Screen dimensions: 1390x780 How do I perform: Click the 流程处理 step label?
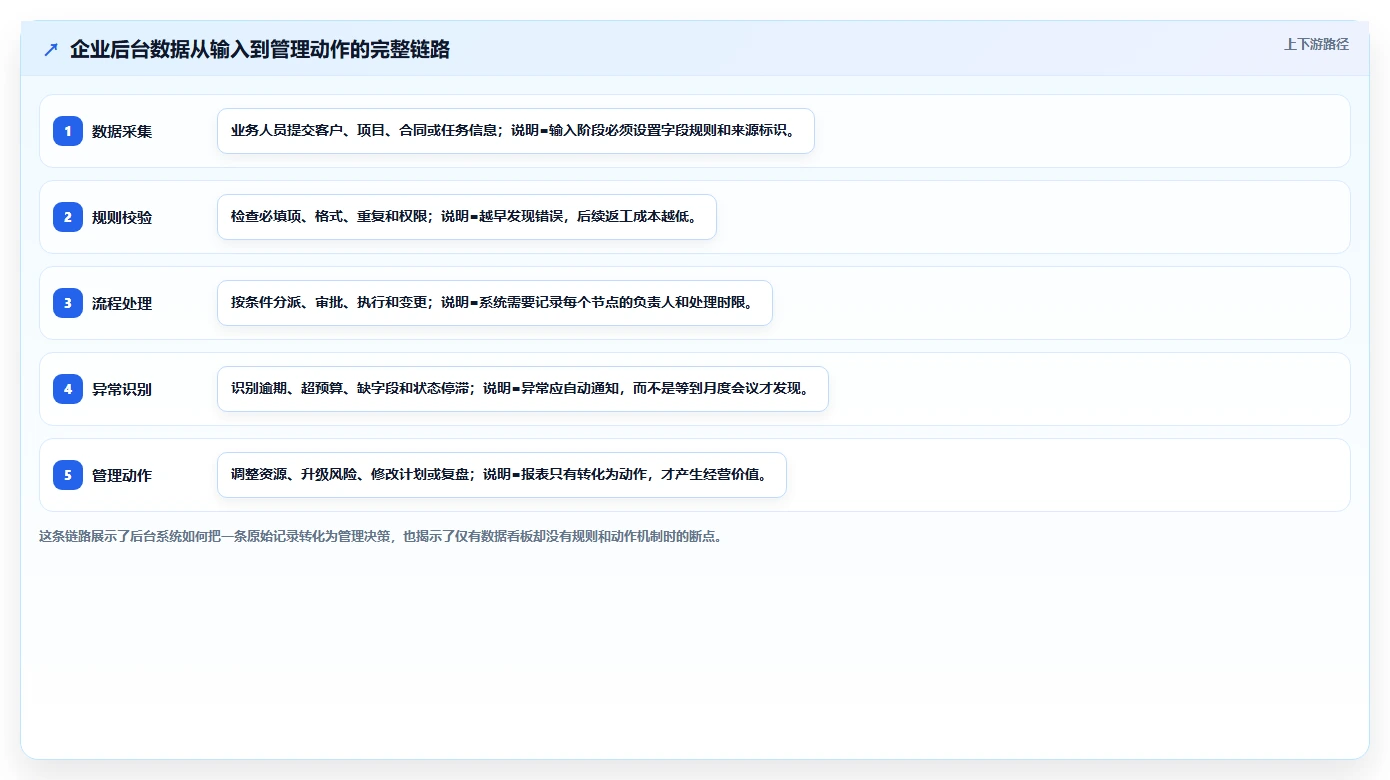(122, 303)
